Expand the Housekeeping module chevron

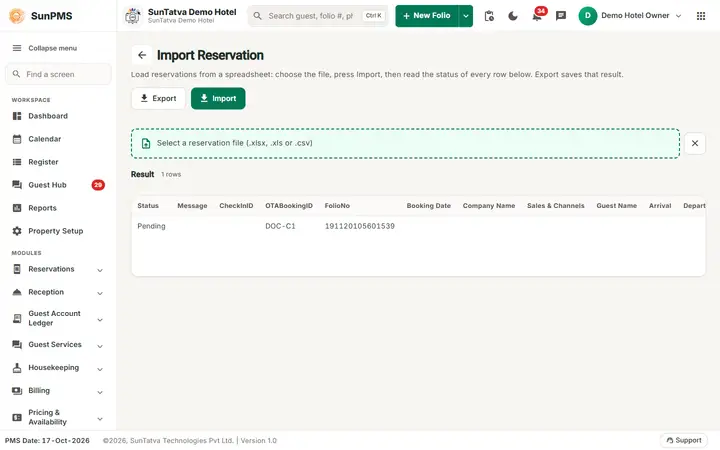(x=100, y=369)
